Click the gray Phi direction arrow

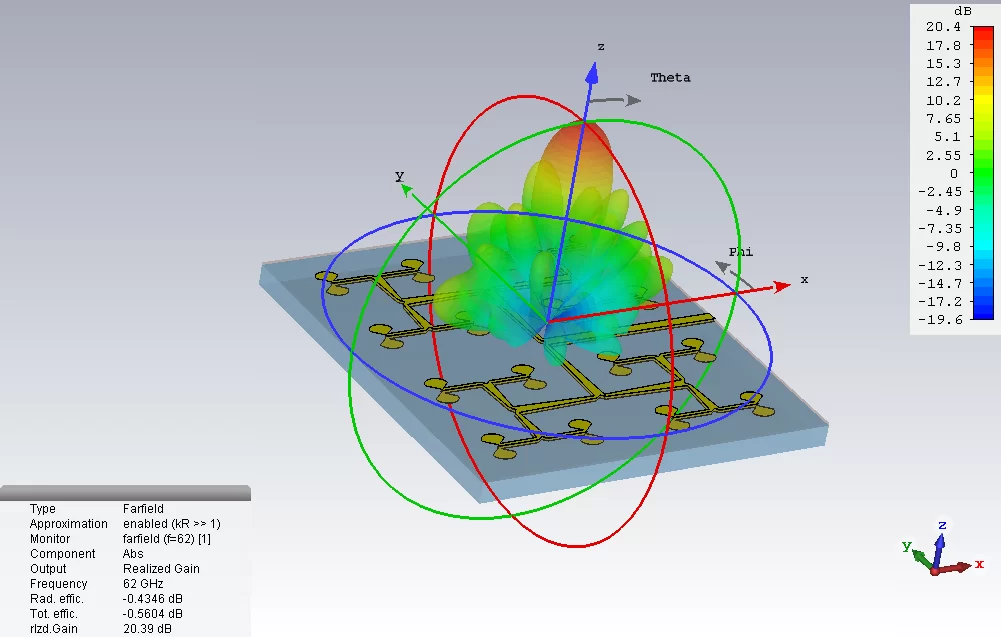coord(732,275)
